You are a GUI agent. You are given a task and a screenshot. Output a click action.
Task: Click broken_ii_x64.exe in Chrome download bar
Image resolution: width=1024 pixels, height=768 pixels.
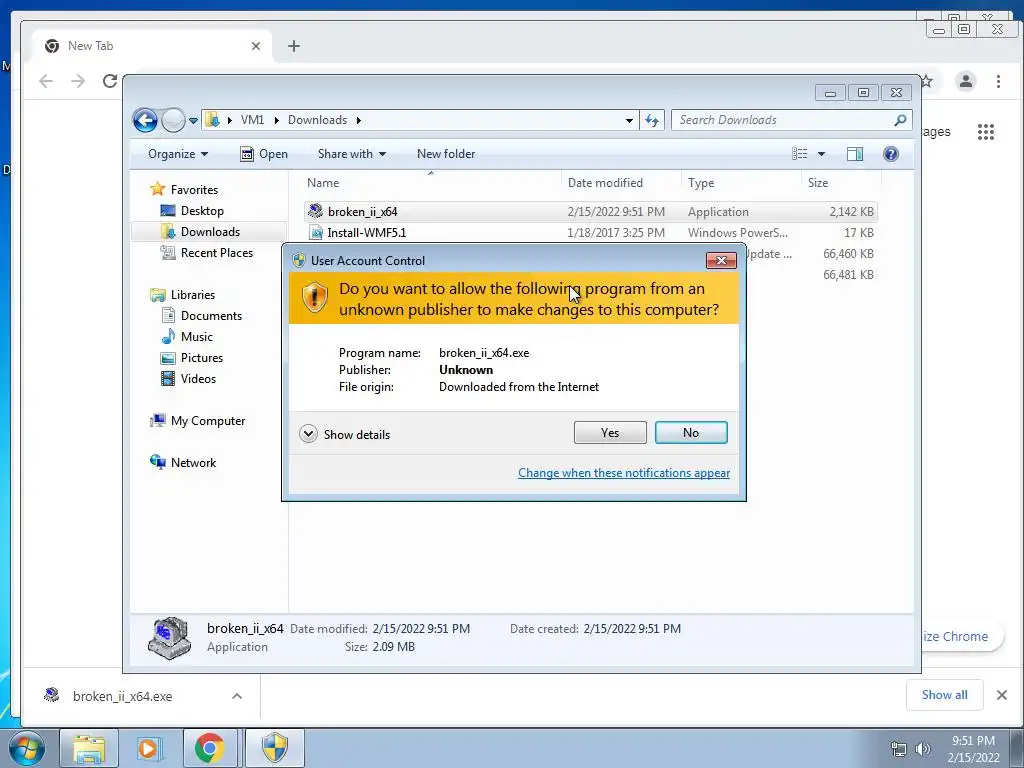point(122,696)
